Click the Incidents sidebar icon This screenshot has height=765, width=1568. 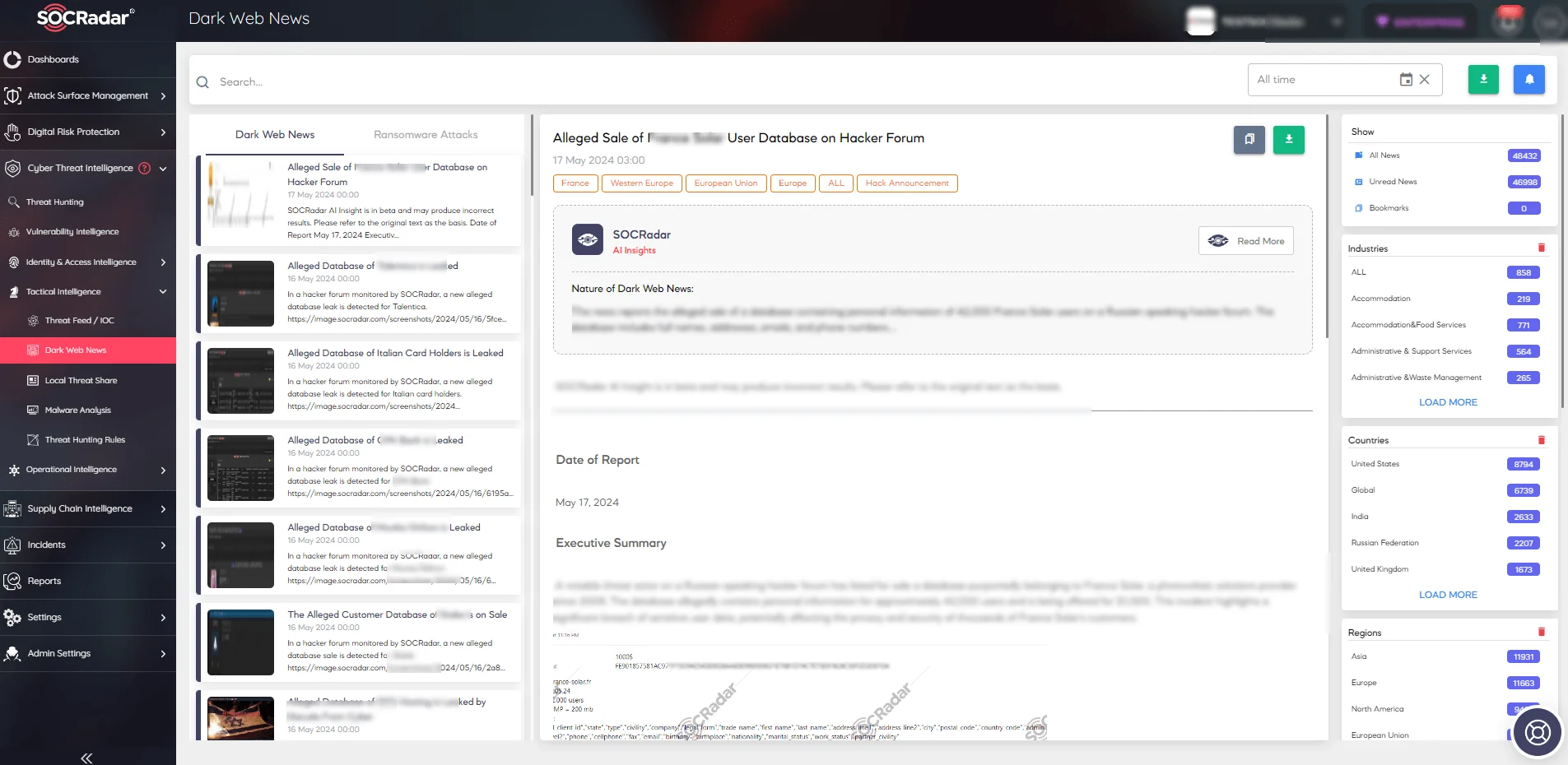point(12,545)
